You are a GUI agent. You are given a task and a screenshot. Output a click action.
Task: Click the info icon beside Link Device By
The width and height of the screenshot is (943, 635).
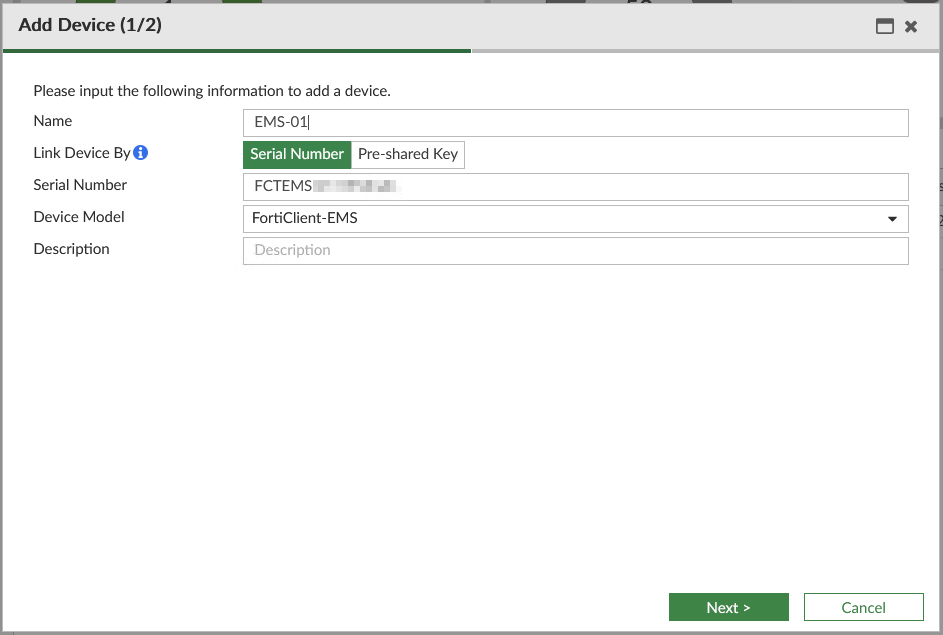[140, 153]
